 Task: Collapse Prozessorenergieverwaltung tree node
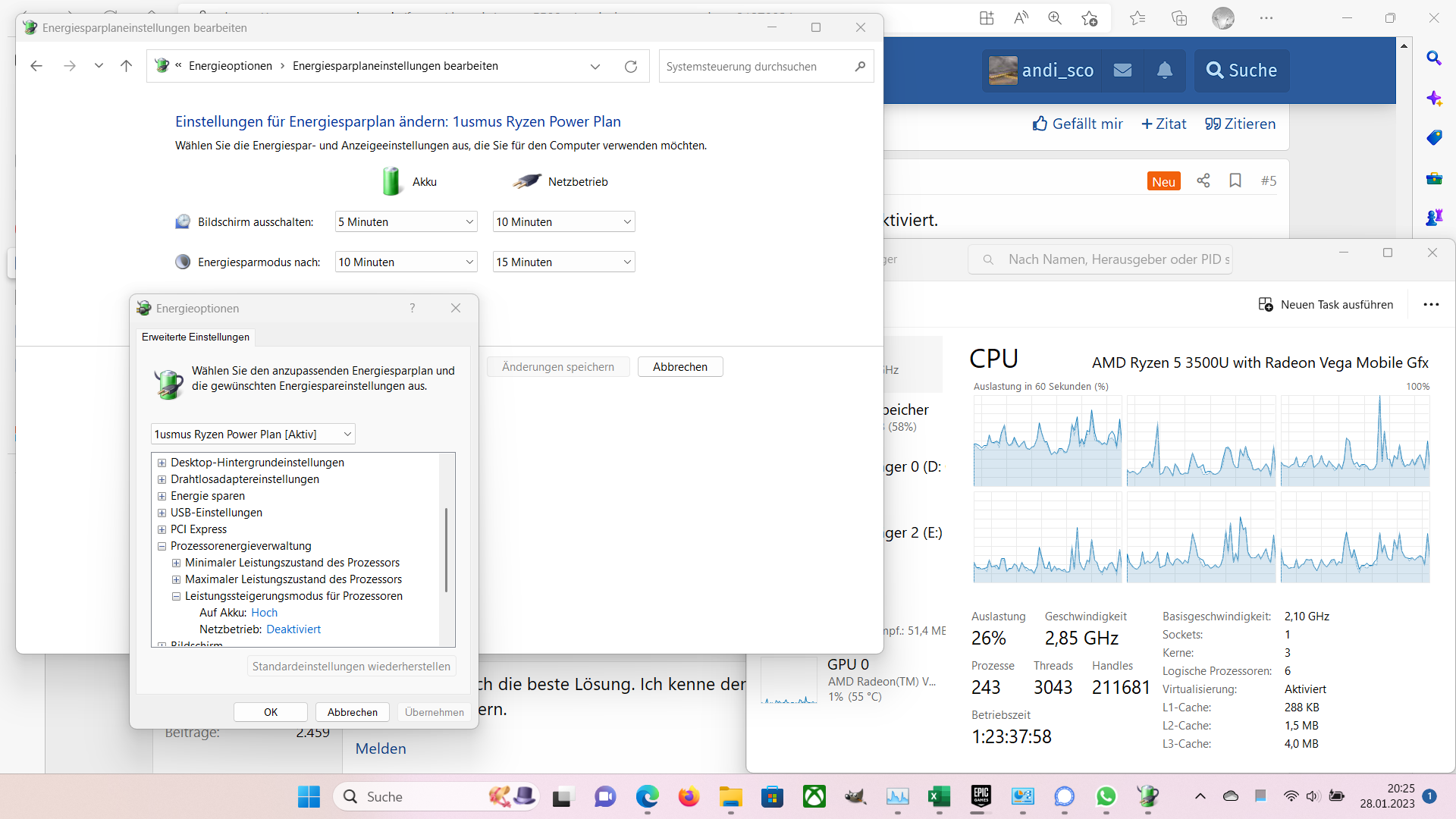pos(162,546)
